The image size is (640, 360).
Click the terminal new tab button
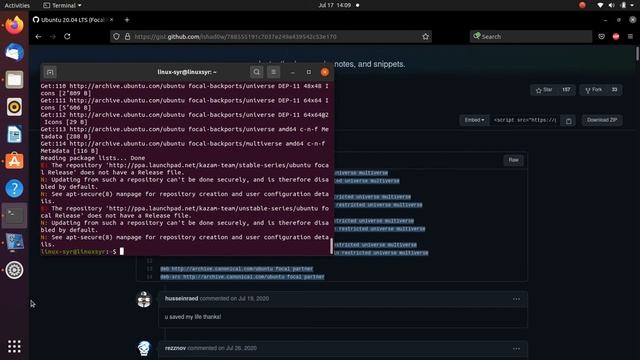[50, 72]
